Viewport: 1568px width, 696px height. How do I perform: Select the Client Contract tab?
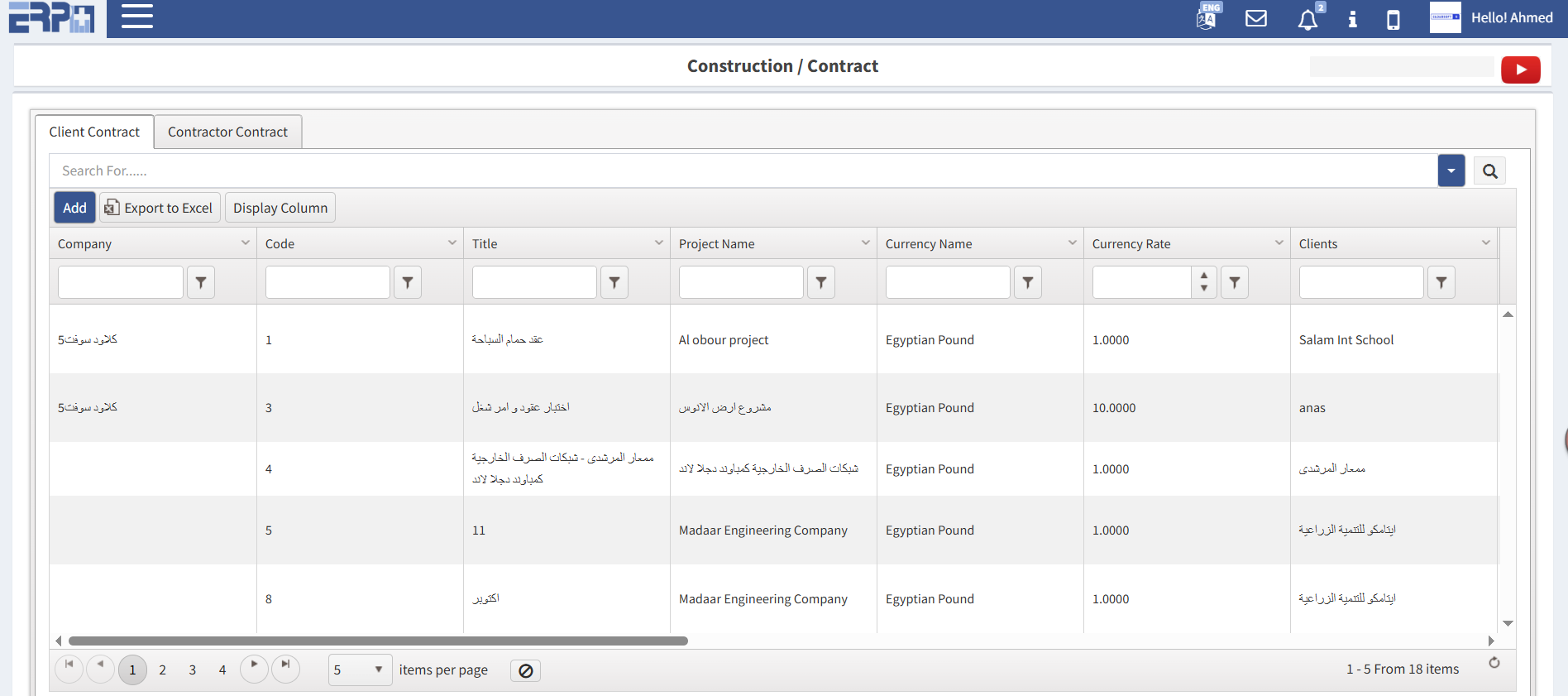[94, 132]
